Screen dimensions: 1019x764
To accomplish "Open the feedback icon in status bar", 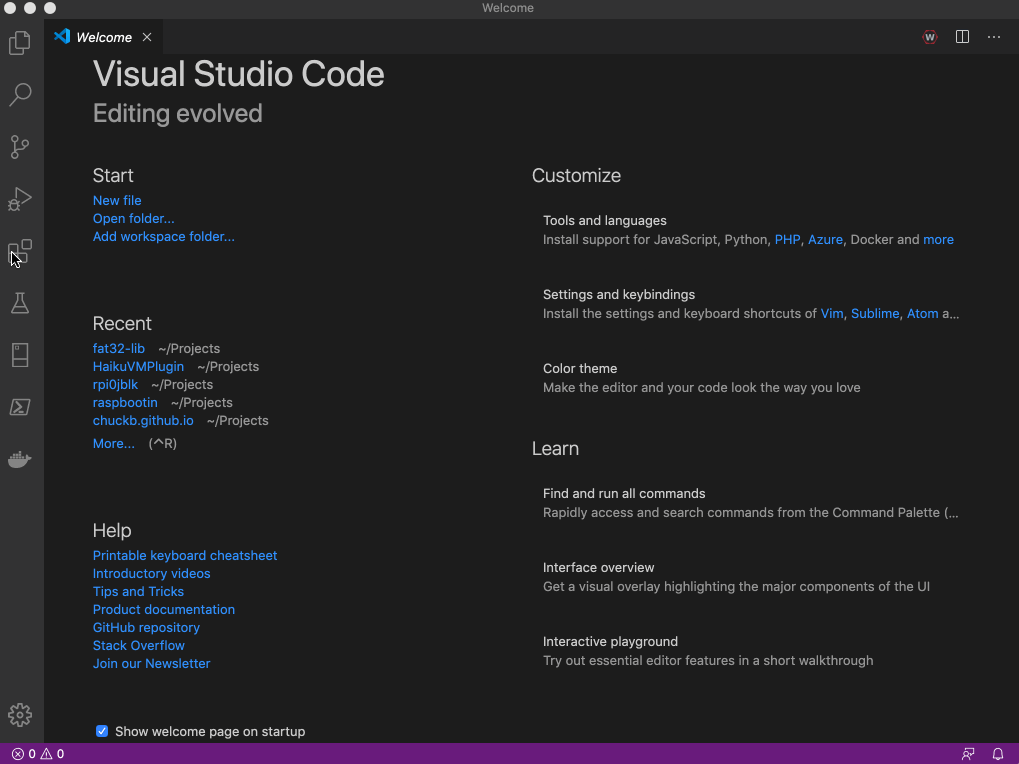I will coord(968,754).
